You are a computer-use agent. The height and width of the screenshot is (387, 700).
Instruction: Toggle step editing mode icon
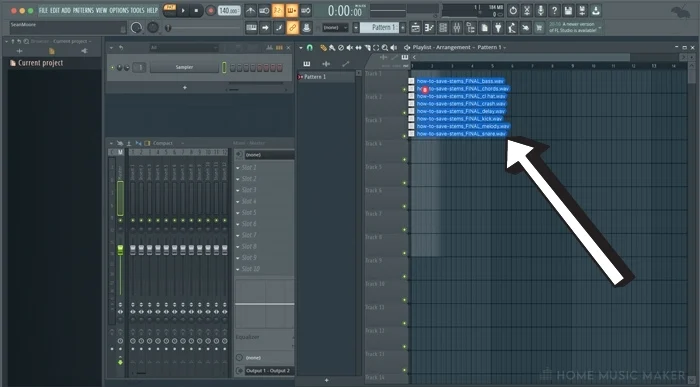tap(279, 28)
